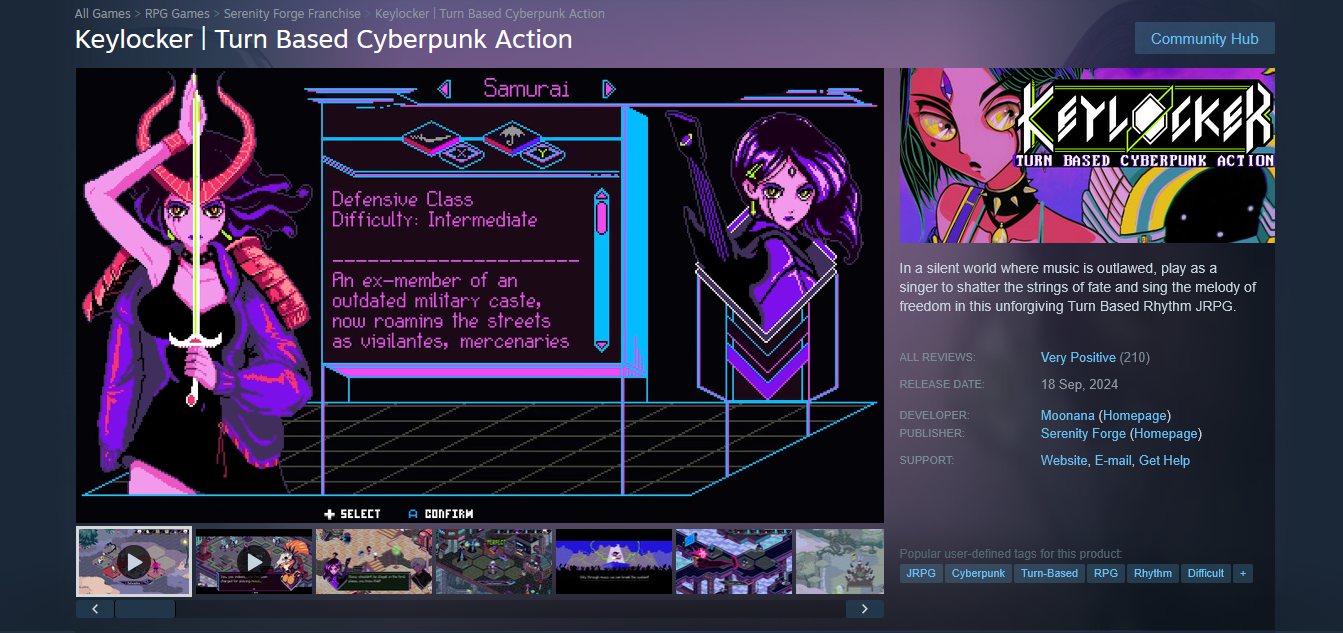The width and height of the screenshot is (1343, 633).
Task: Open the developer Homepage link
Action: point(1134,415)
